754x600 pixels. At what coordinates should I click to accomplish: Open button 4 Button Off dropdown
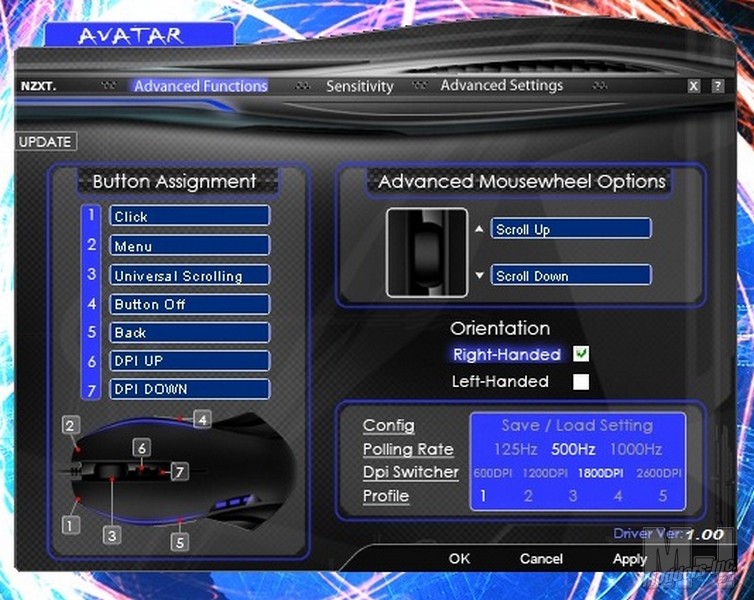189,304
